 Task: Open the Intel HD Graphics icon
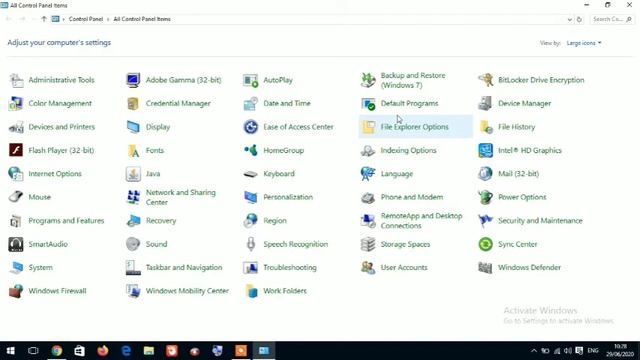point(485,151)
